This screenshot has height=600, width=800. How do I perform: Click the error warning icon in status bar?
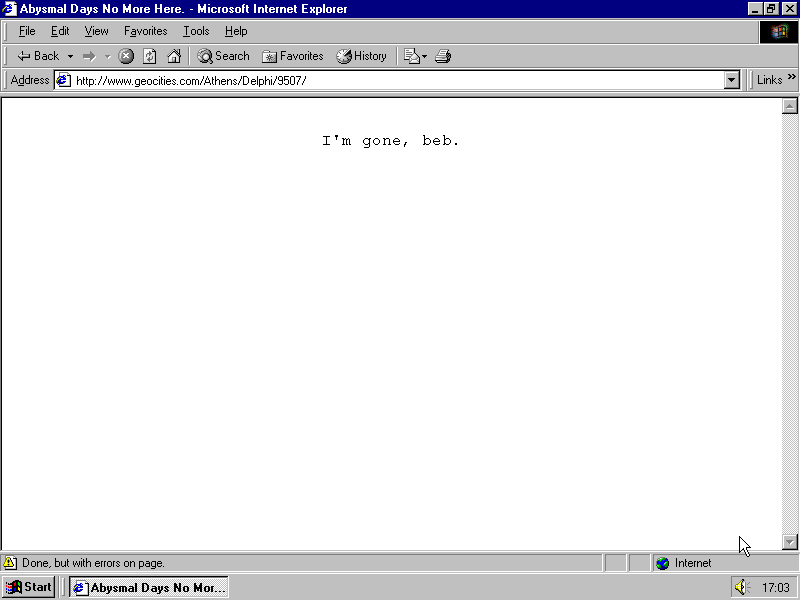[x=10, y=563]
